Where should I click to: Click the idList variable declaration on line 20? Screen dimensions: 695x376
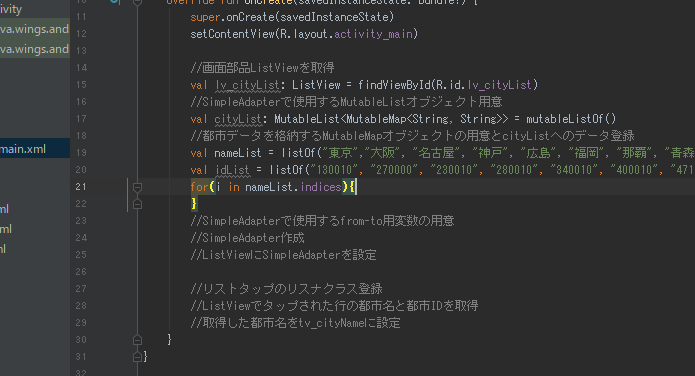pos(232,170)
